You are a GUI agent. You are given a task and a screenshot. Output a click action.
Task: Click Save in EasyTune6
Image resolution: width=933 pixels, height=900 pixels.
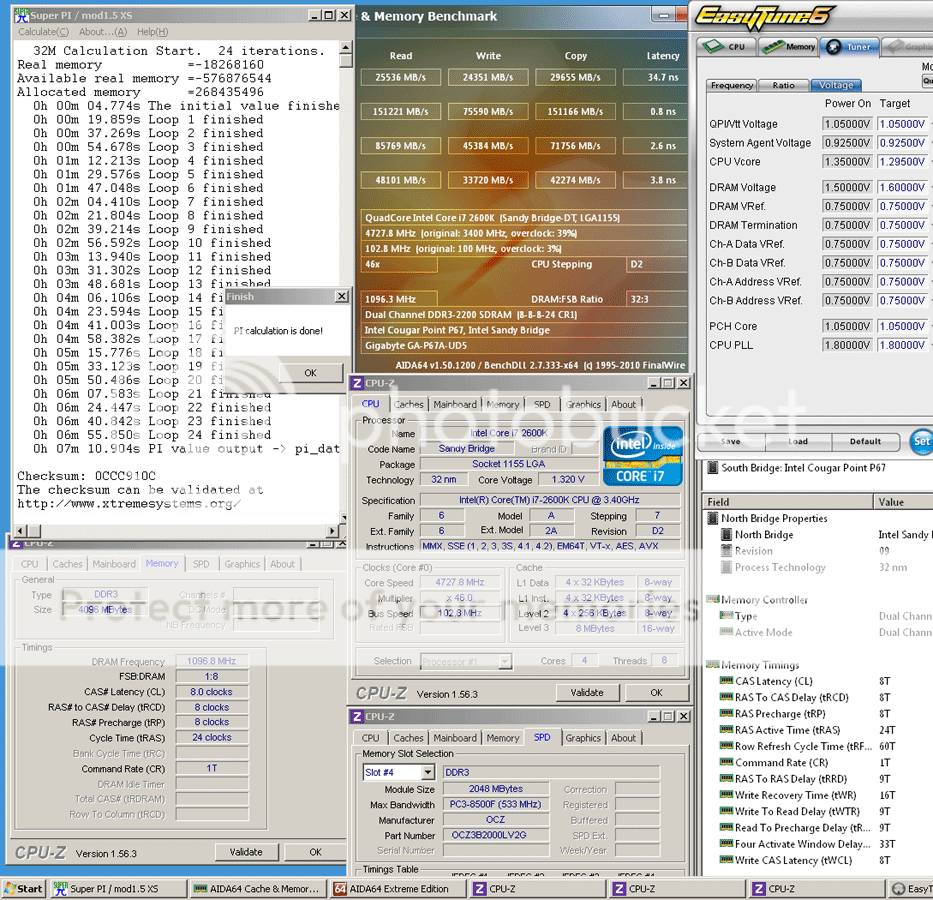coord(731,441)
